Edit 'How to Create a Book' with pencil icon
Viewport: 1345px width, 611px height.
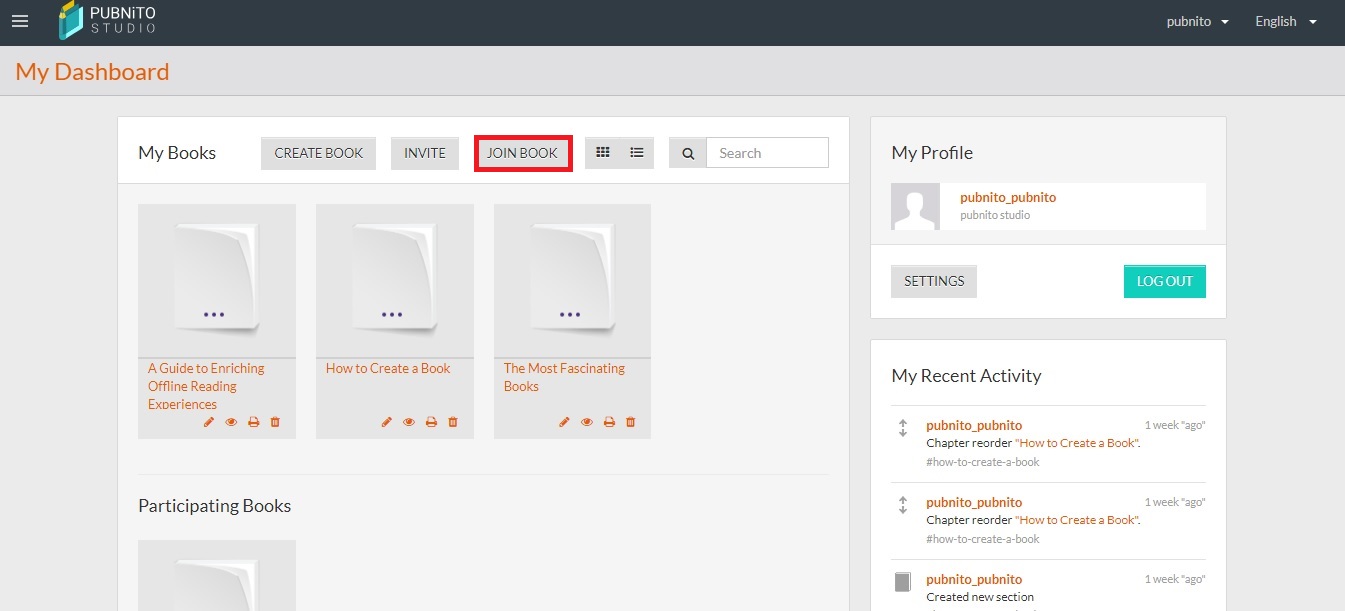pos(387,422)
